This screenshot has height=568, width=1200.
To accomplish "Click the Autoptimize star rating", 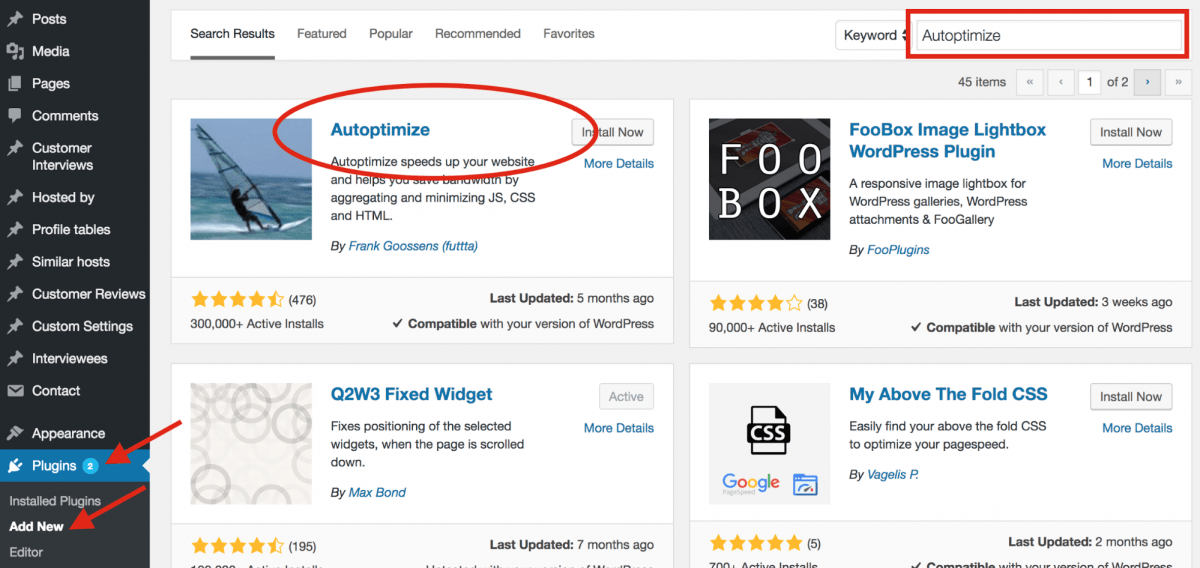I will (x=237, y=299).
